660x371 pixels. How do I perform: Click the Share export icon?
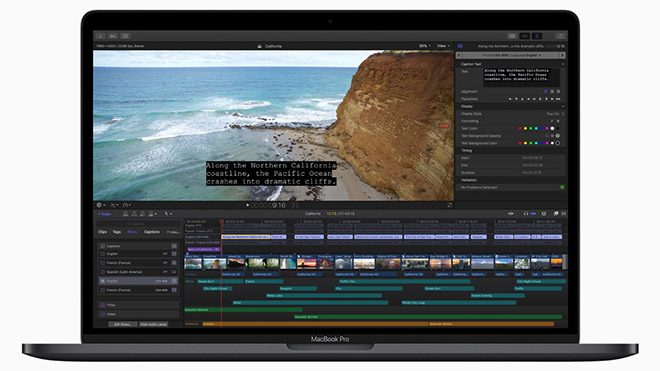(560, 36)
